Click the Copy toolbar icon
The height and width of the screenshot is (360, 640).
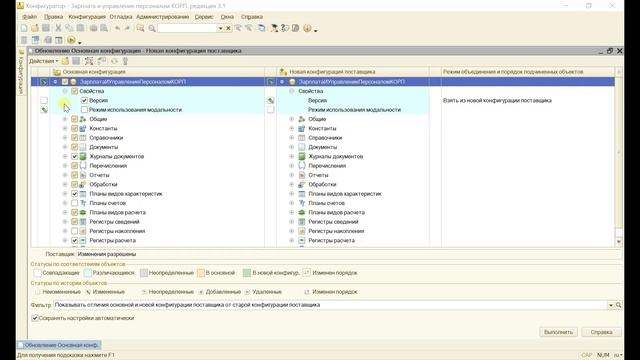(69, 28)
